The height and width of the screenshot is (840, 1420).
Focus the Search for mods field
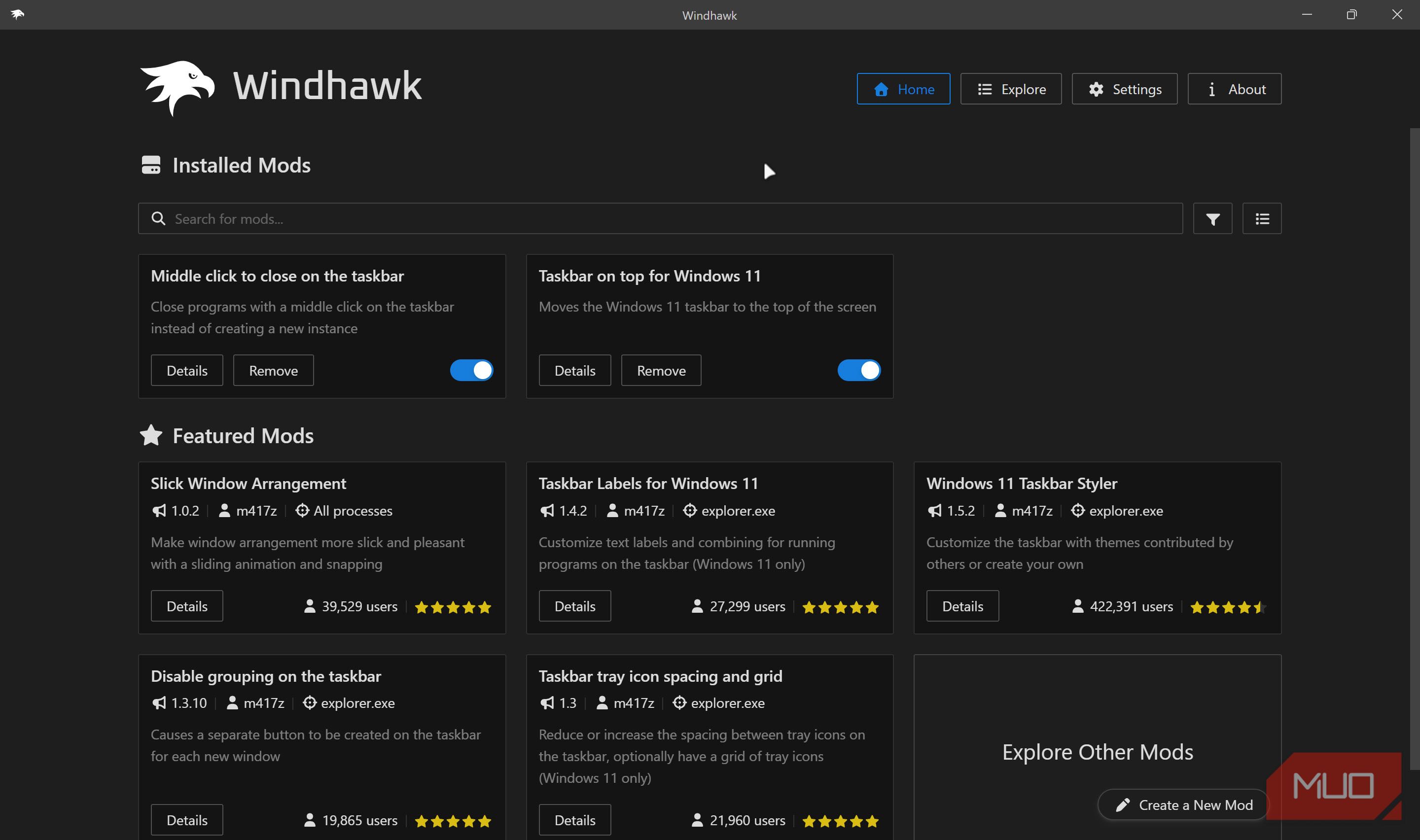[x=661, y=218]
